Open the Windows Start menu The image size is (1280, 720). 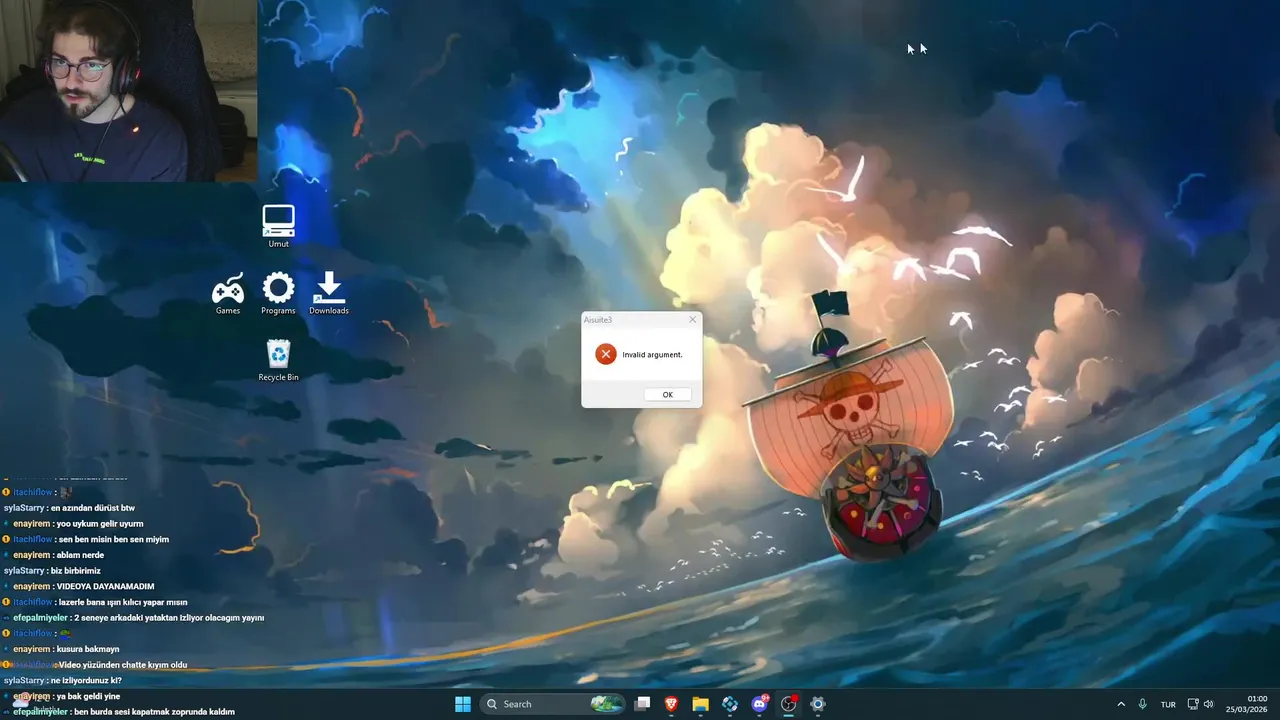pos(463,704)
